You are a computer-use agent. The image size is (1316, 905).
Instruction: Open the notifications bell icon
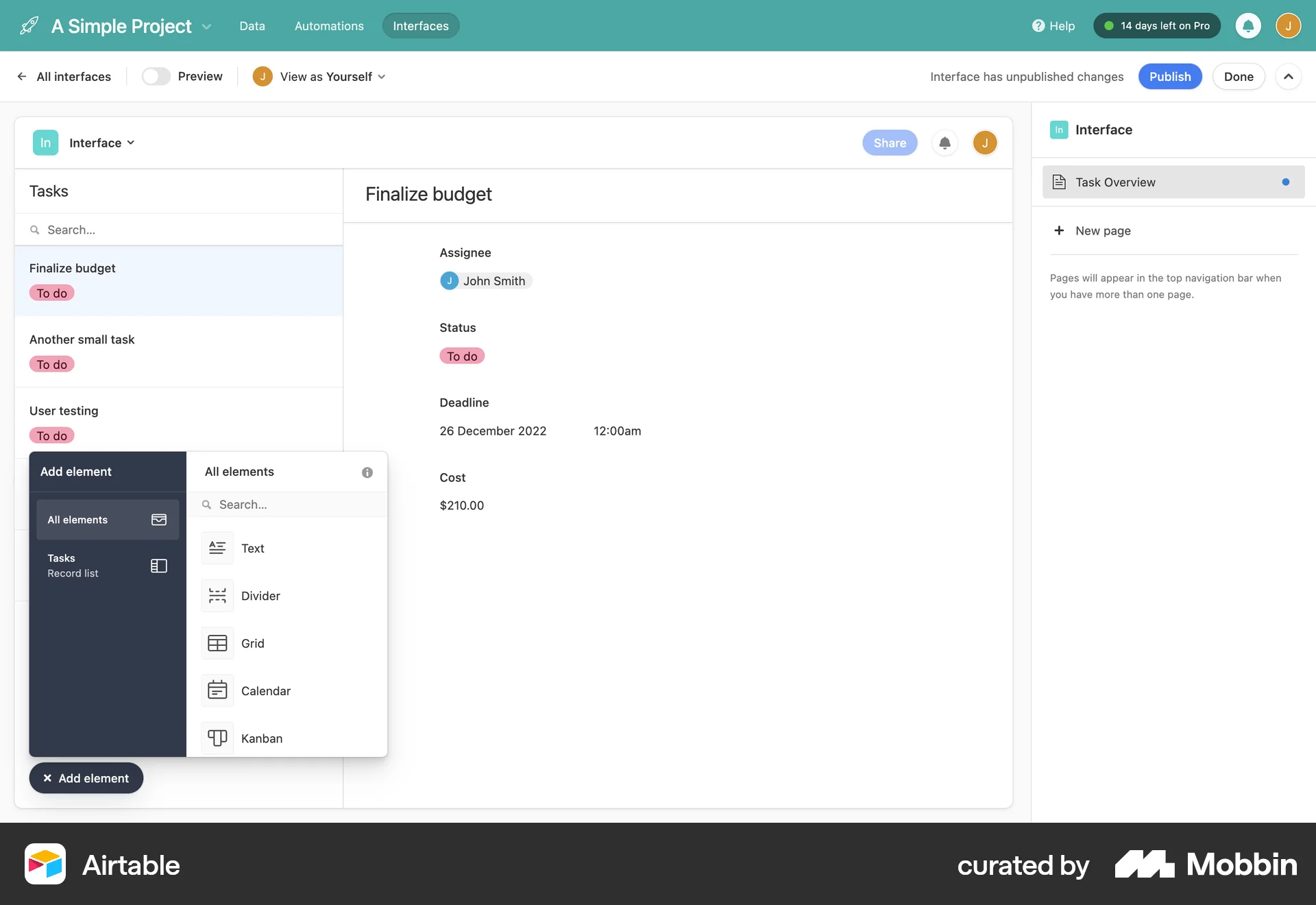tap(1248, 25)
